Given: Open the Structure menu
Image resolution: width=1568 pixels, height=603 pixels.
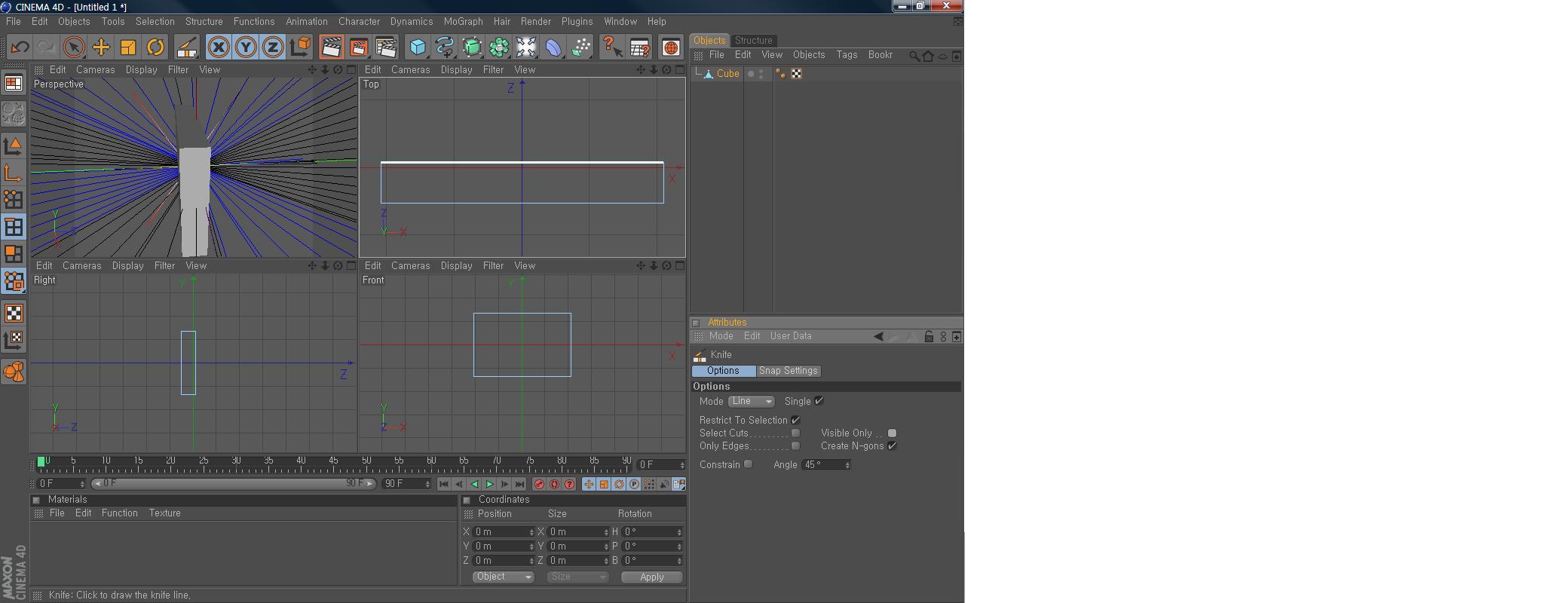Looking at the screenshot, I should click(204, 22).
